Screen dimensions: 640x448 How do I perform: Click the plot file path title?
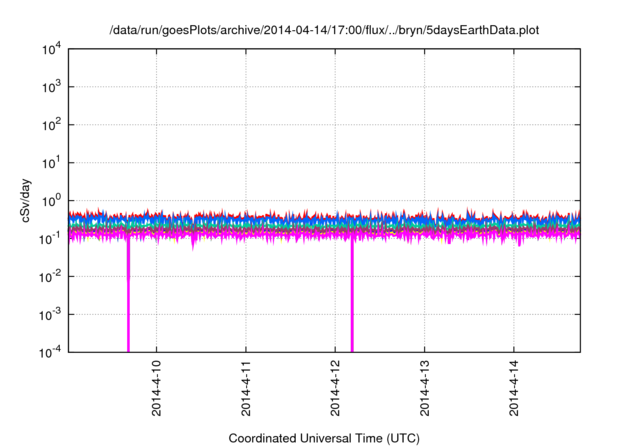(x=324, y=31)
